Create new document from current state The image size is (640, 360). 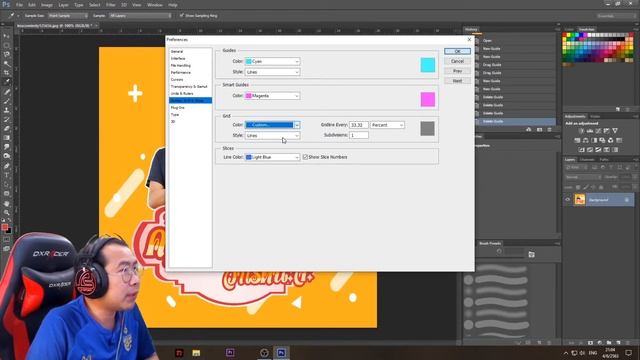529,129
